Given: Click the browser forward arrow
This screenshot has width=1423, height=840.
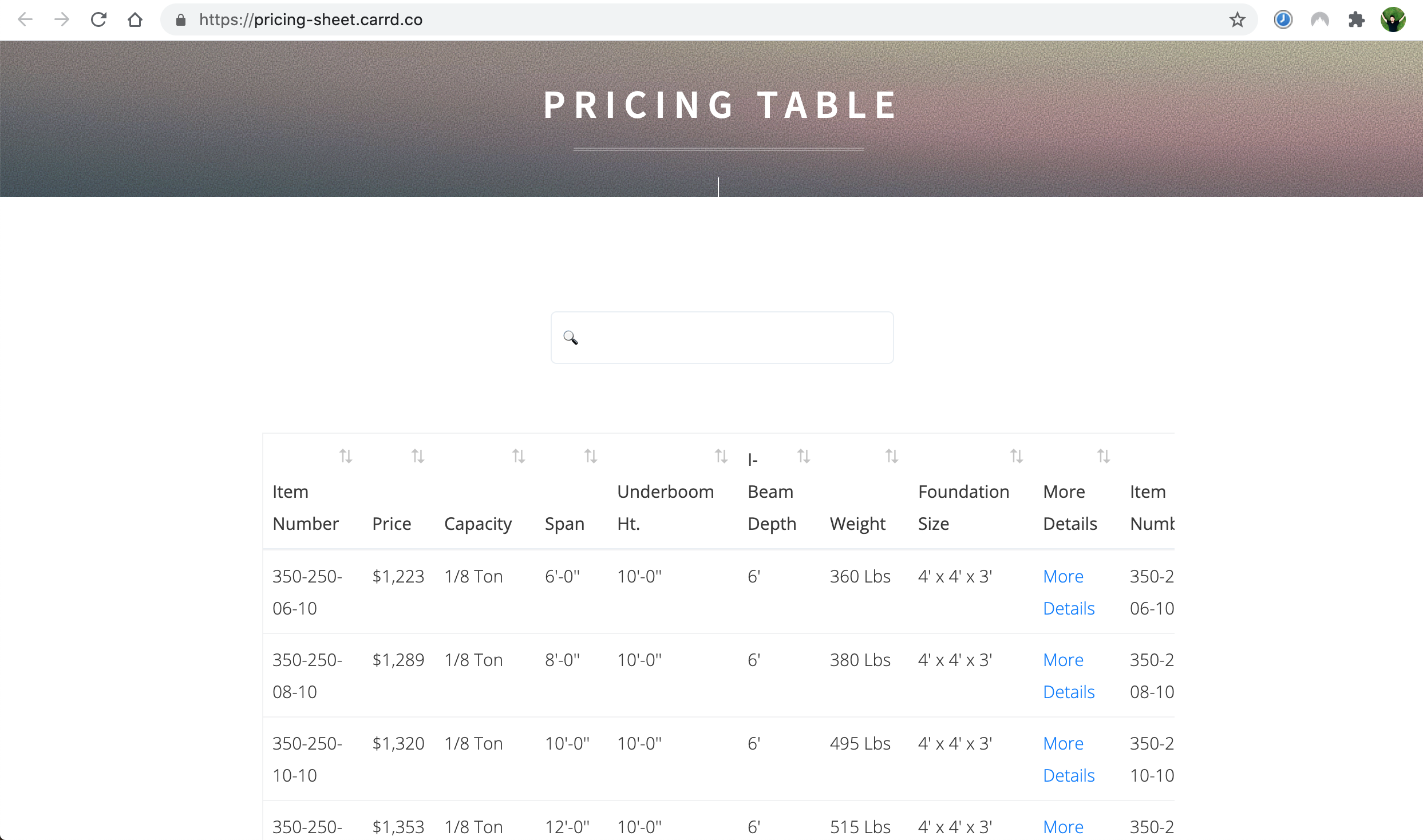Looking at the screenshot, I should coord(62,20).
